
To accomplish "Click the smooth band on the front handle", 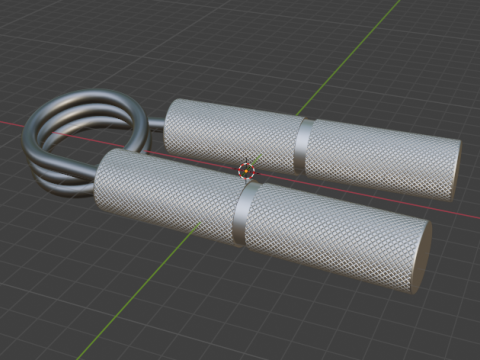I will pos(246,214).
